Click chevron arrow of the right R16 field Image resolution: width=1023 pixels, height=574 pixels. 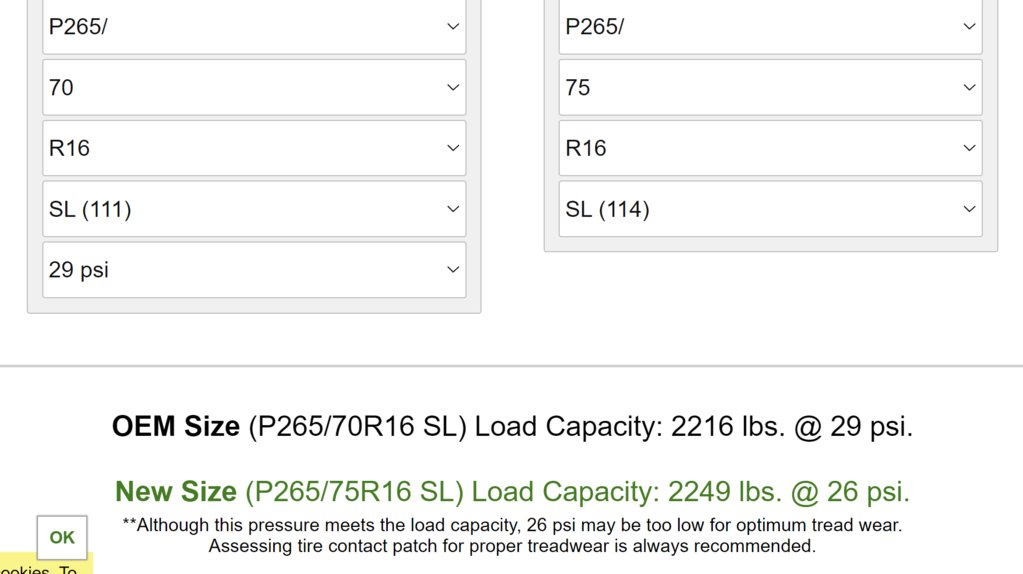coord(970,148)
